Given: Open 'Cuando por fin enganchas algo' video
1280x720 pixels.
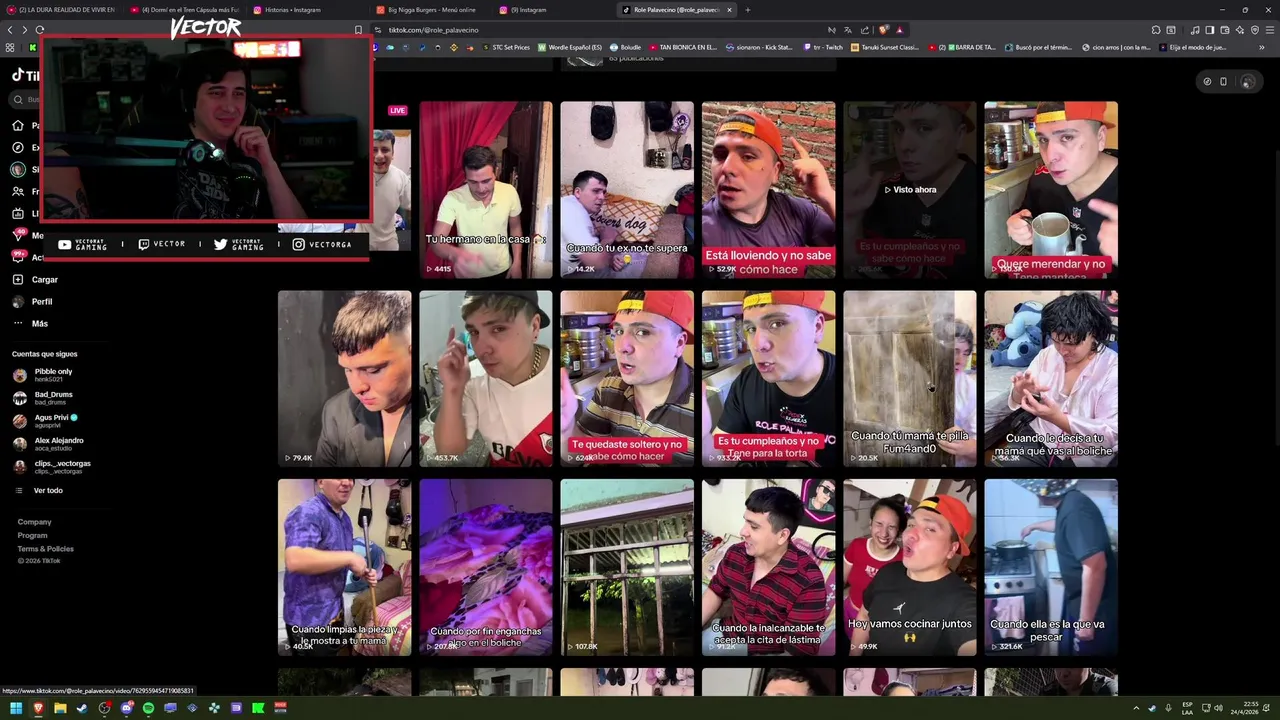Looking at the screenshot, I should (486, 567).
